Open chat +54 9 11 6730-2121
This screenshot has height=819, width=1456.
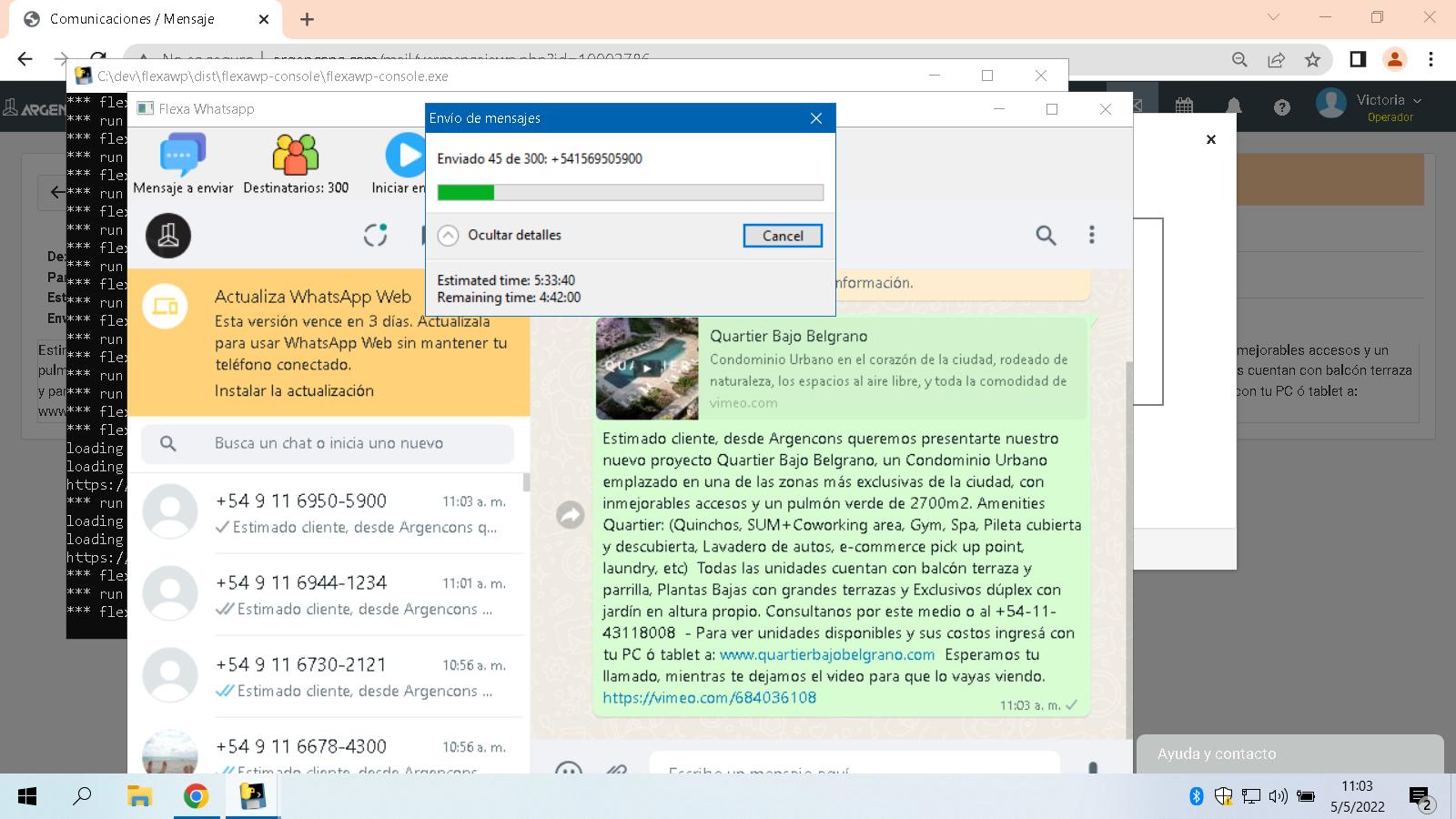coord(326,676)
